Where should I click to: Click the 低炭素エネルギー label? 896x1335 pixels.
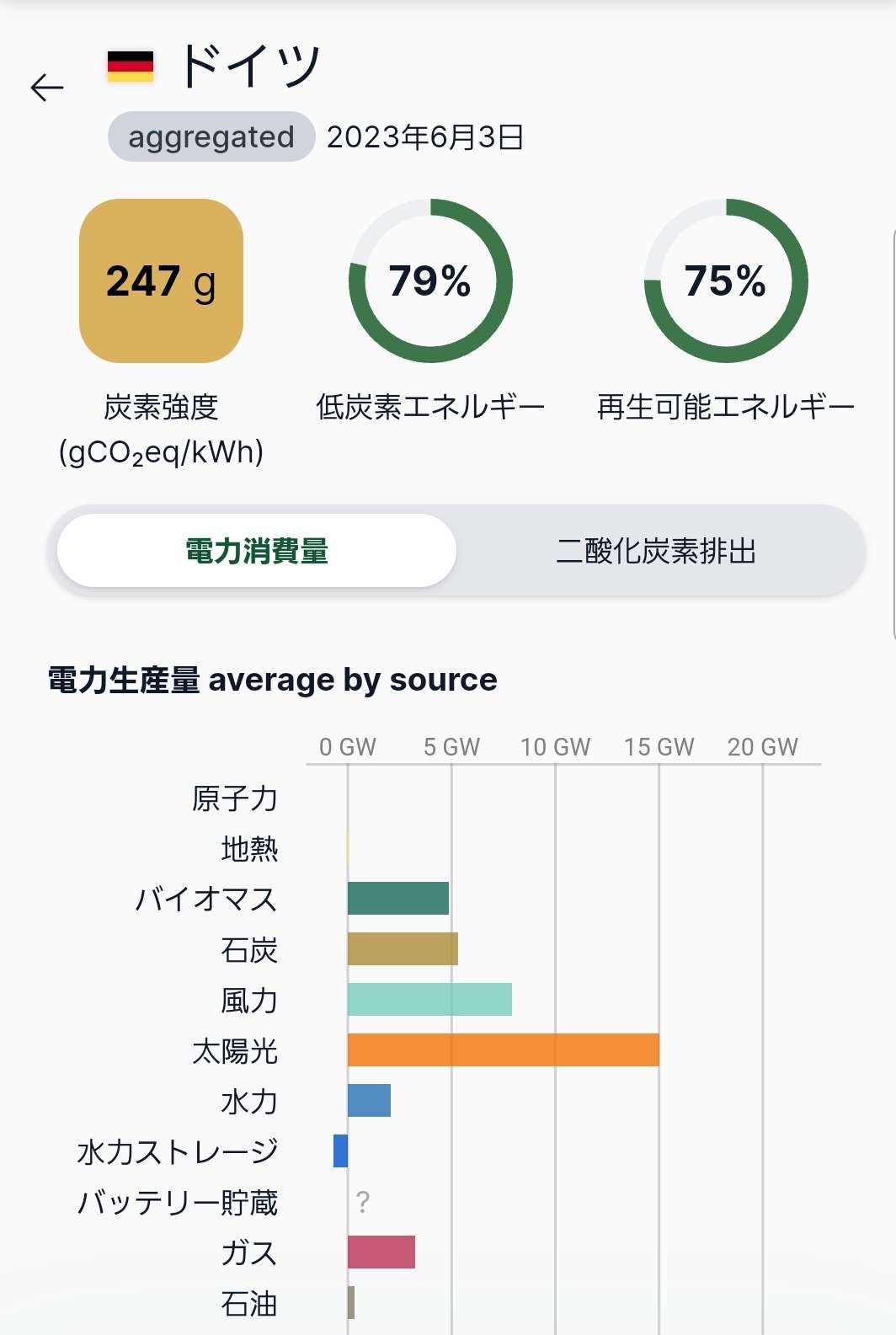tap(430, 408)
